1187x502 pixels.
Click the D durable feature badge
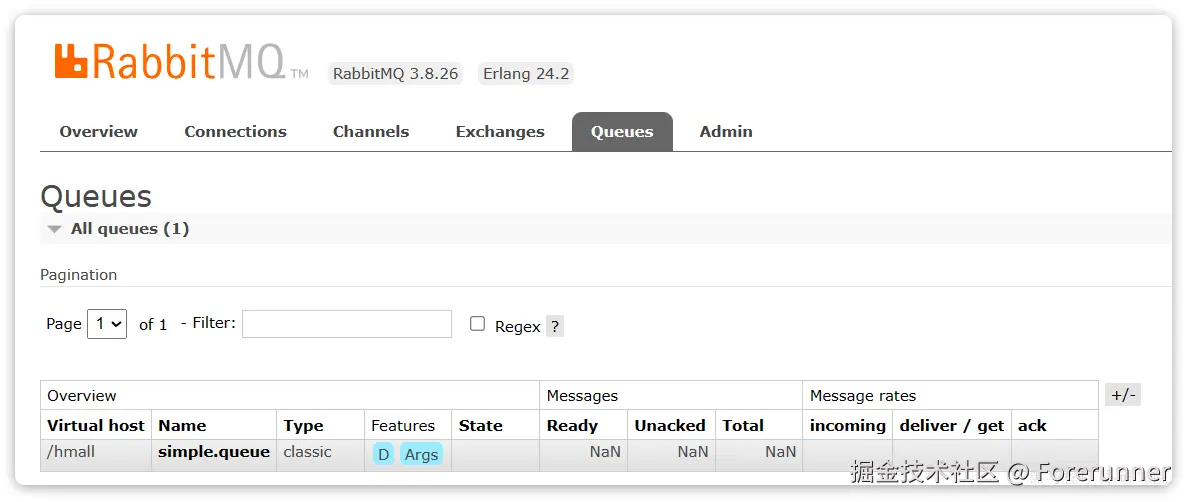tap(383, 454)
